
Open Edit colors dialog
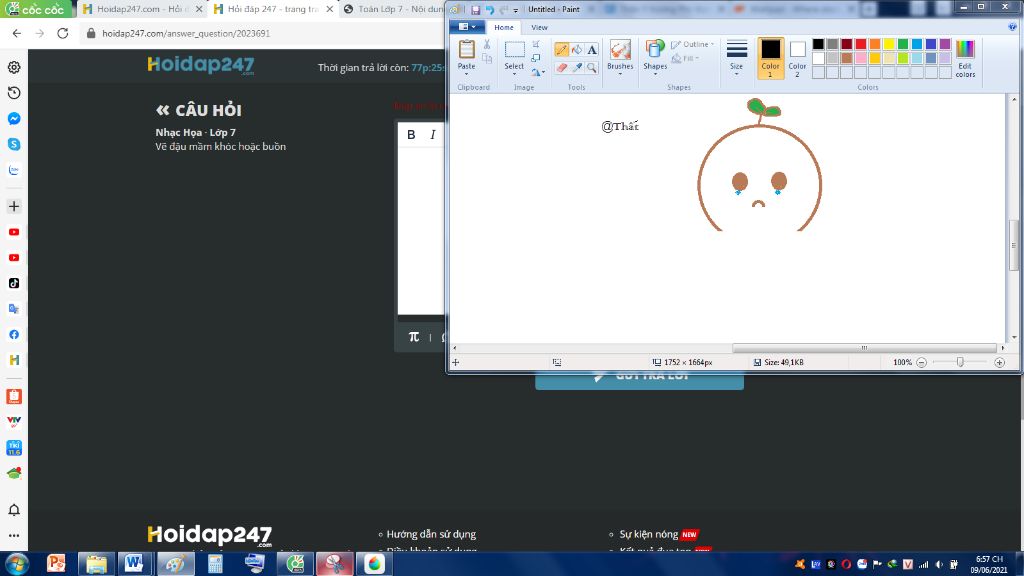(x=965, y=58)
